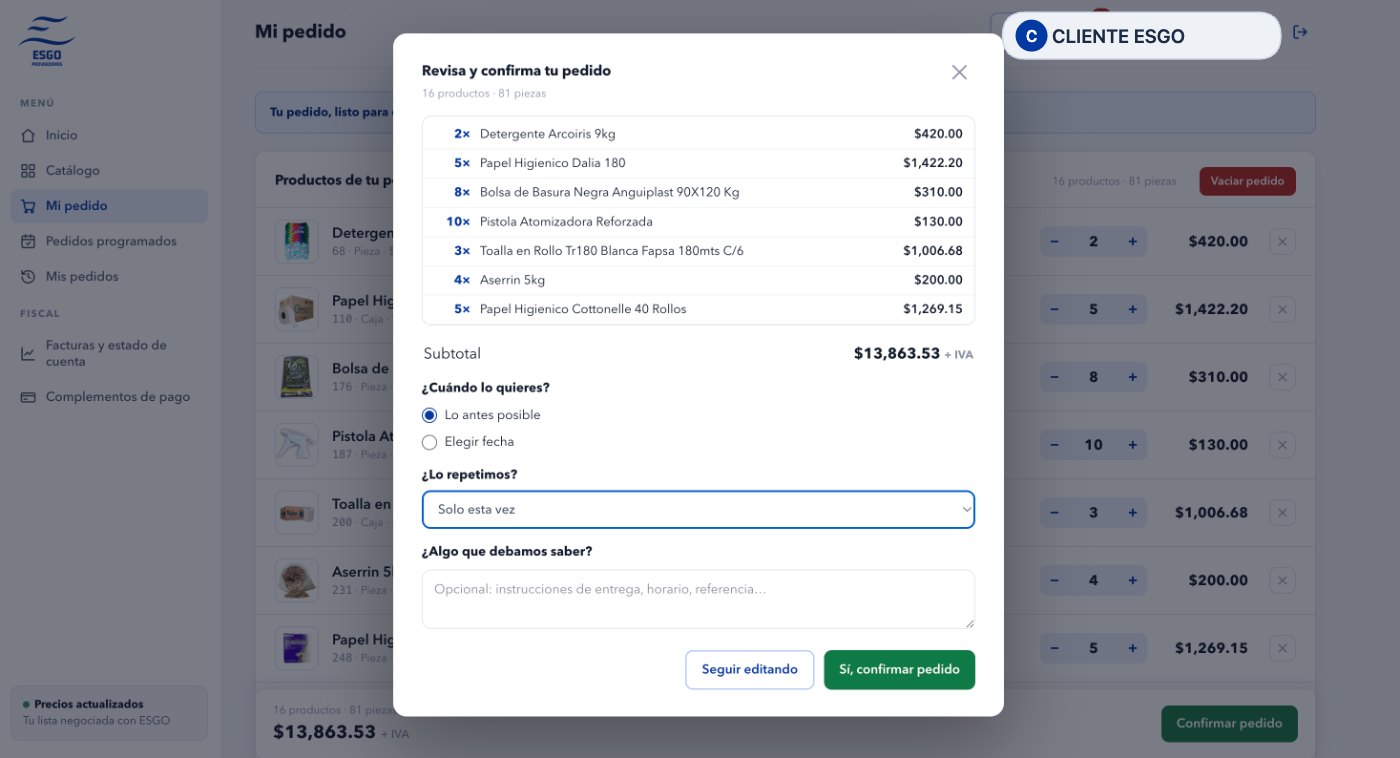Viewport: 1400px width, 758px height.
Task: Decrease quantity on the $200.00 row
Action: pyautogui.click(x=1054, y=580)
